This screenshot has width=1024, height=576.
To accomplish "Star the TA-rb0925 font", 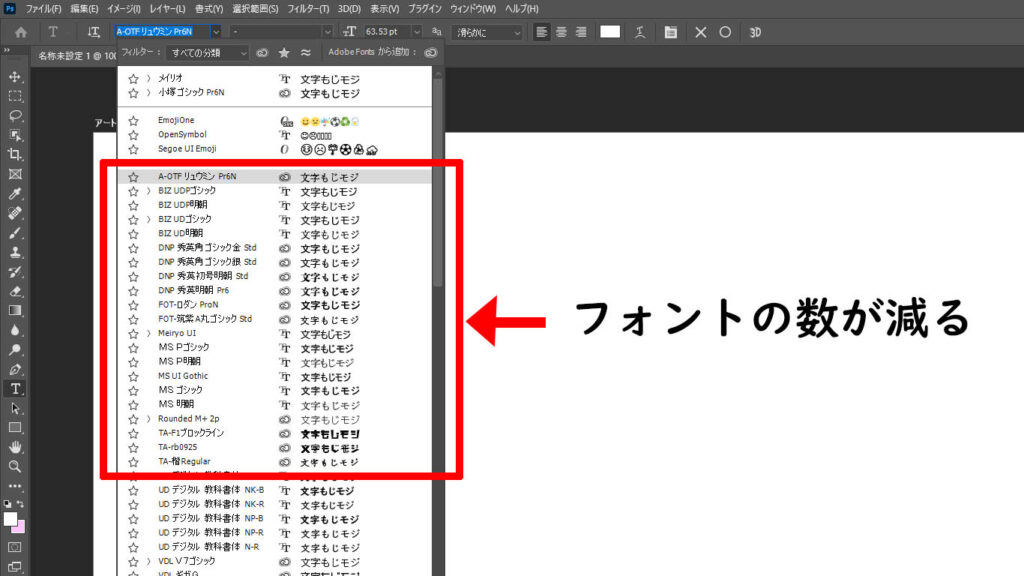I will coord(133,447).
